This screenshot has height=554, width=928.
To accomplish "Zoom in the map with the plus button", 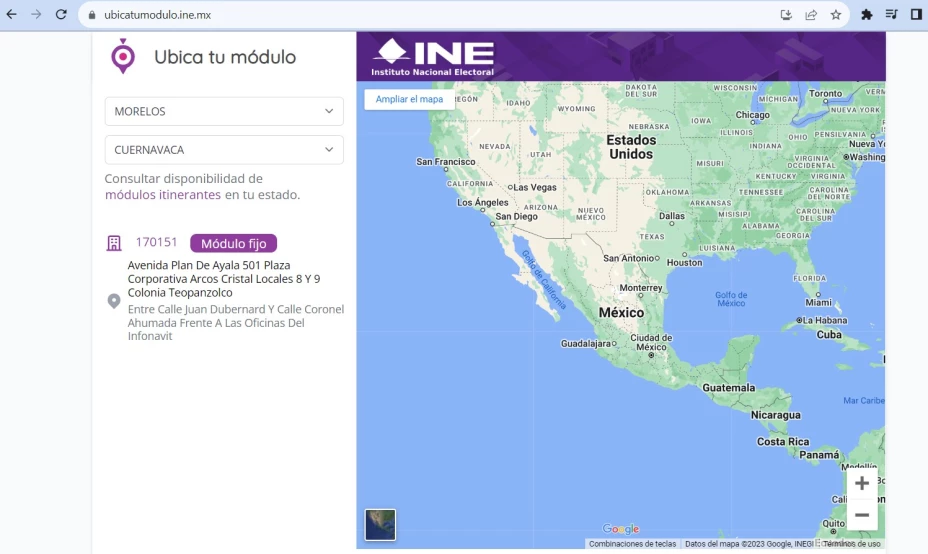I will click(861, 484).
